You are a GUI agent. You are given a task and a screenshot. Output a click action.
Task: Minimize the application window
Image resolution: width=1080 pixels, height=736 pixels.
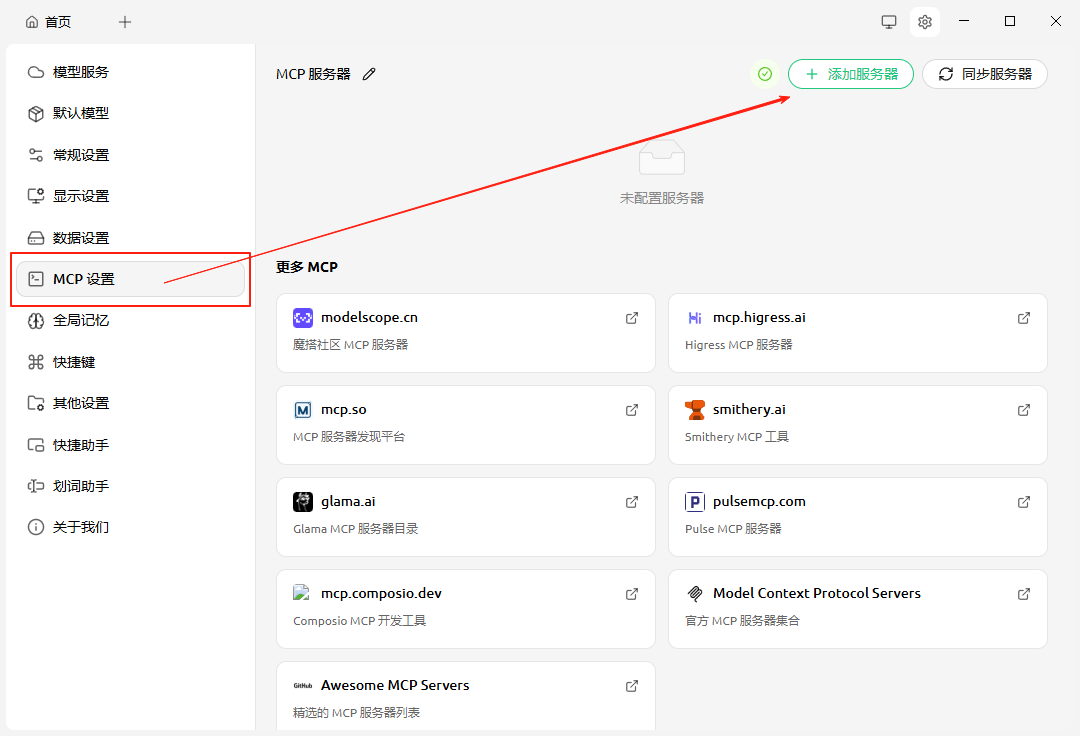click(x=964, y=21)
